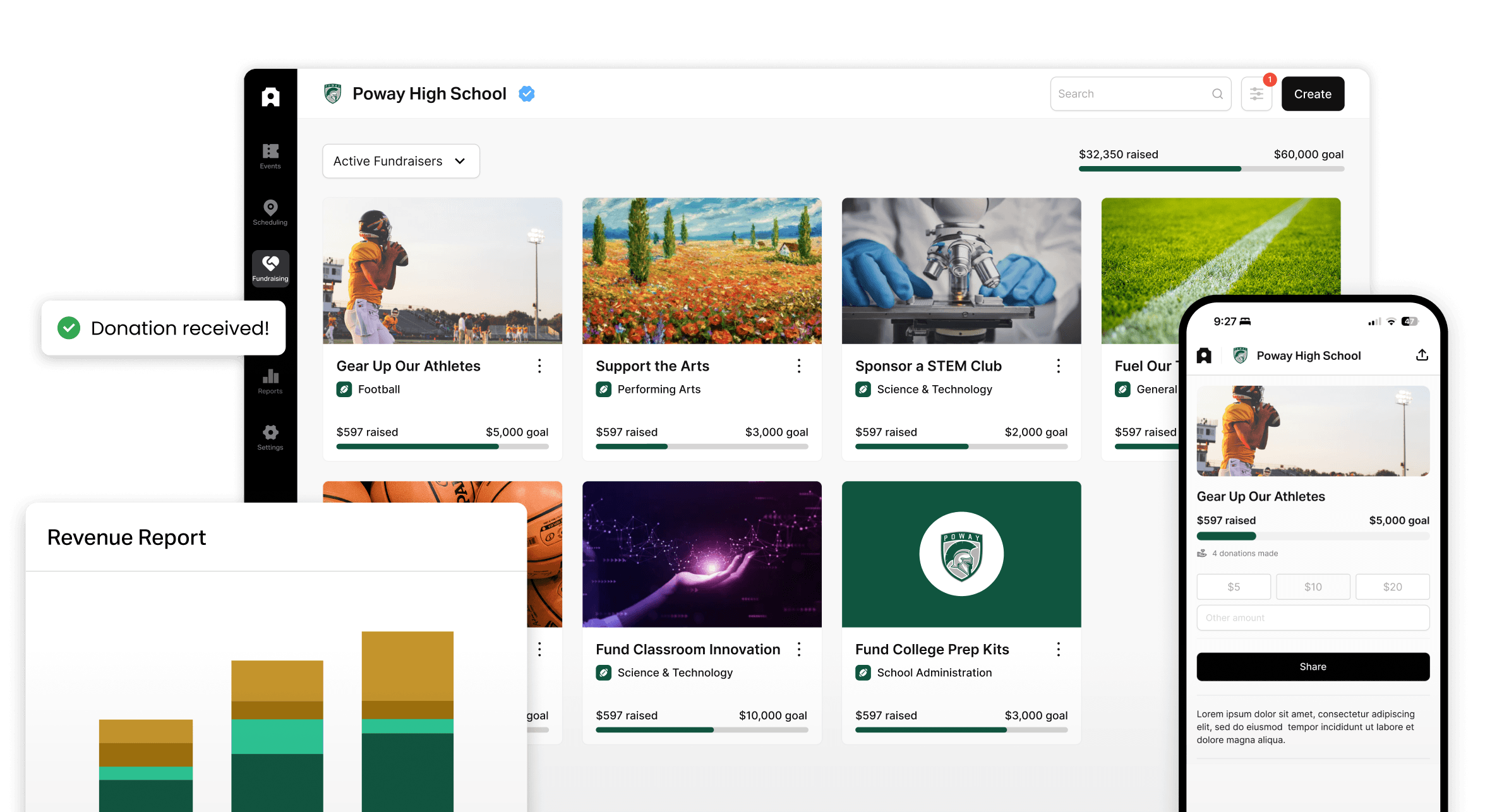Tap the share upload icon on phone
This screenshot has width=1497, height=812.
tap(1422, 355)
